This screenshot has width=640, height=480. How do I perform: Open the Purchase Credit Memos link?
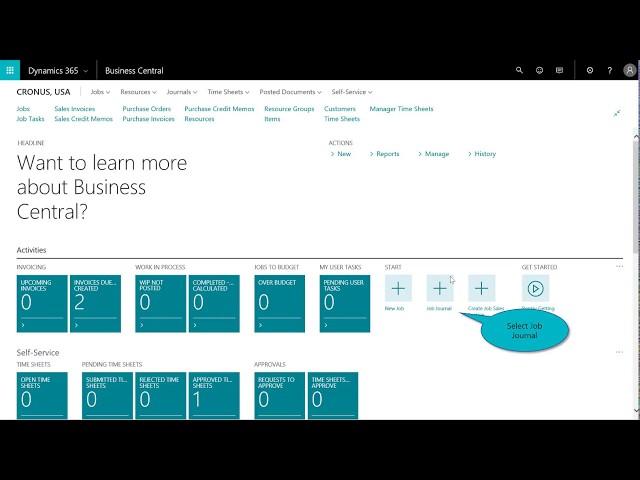coord(219,109)
